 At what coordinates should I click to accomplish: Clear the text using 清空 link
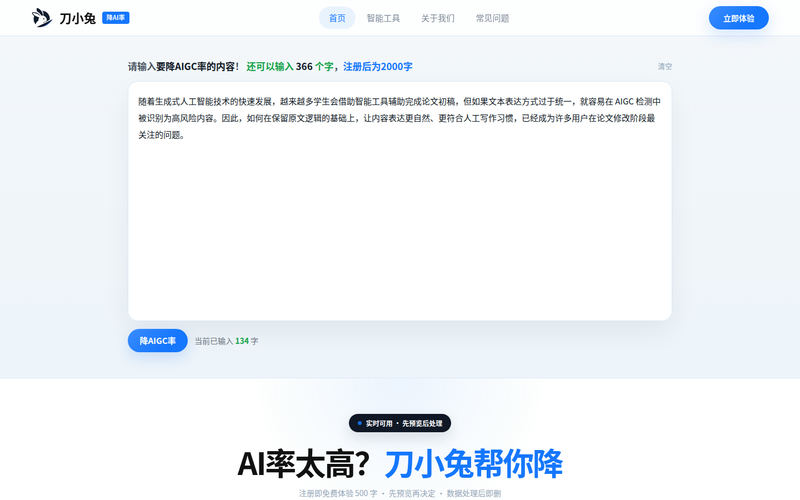[x=665, y=66]
